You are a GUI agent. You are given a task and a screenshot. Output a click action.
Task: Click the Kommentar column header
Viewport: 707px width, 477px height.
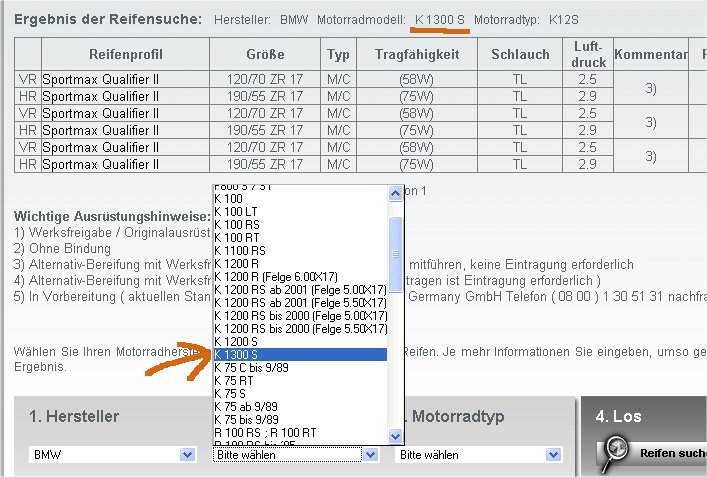[651, 54]
